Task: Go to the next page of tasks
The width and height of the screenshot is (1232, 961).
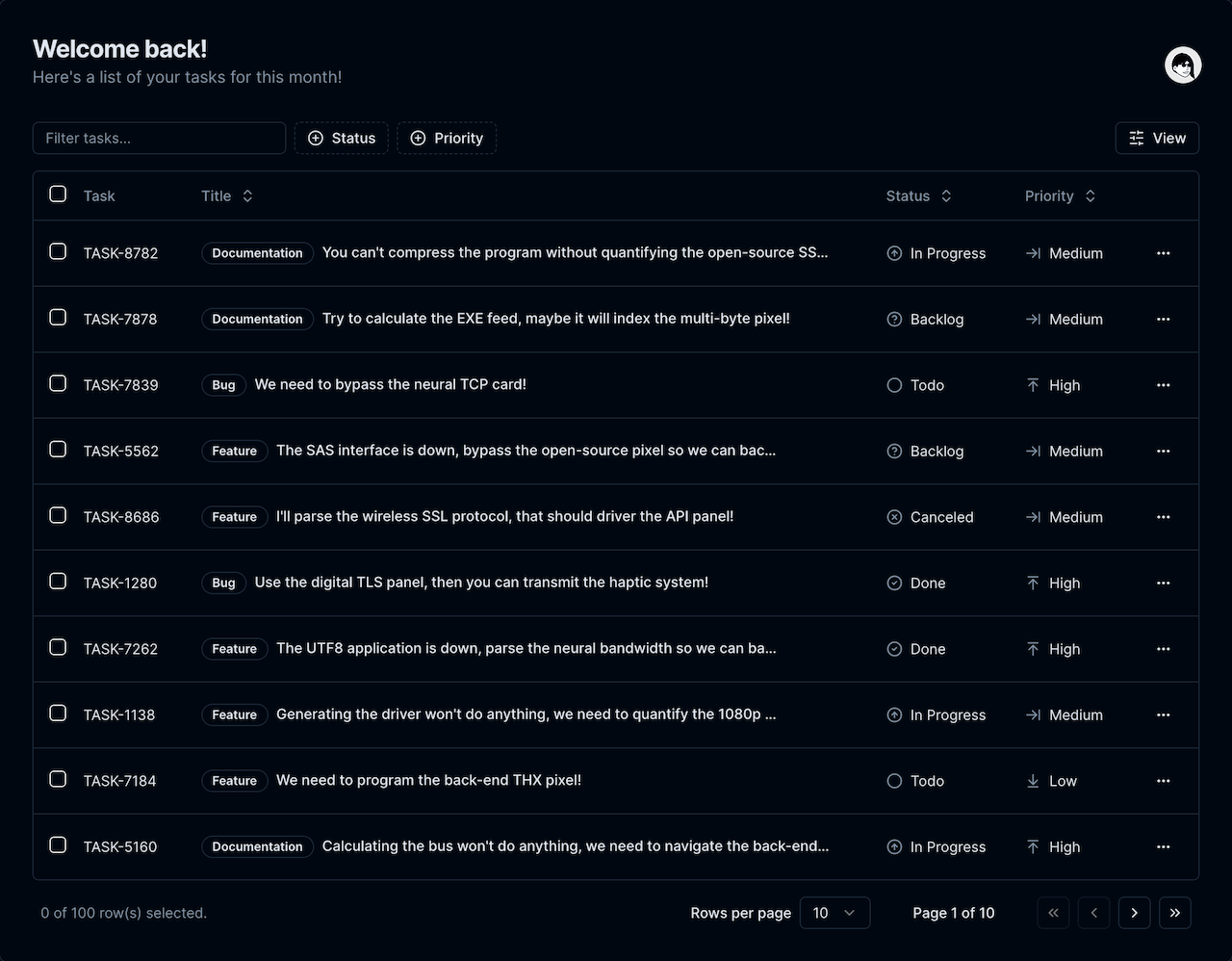Action: coord(1134,913)
